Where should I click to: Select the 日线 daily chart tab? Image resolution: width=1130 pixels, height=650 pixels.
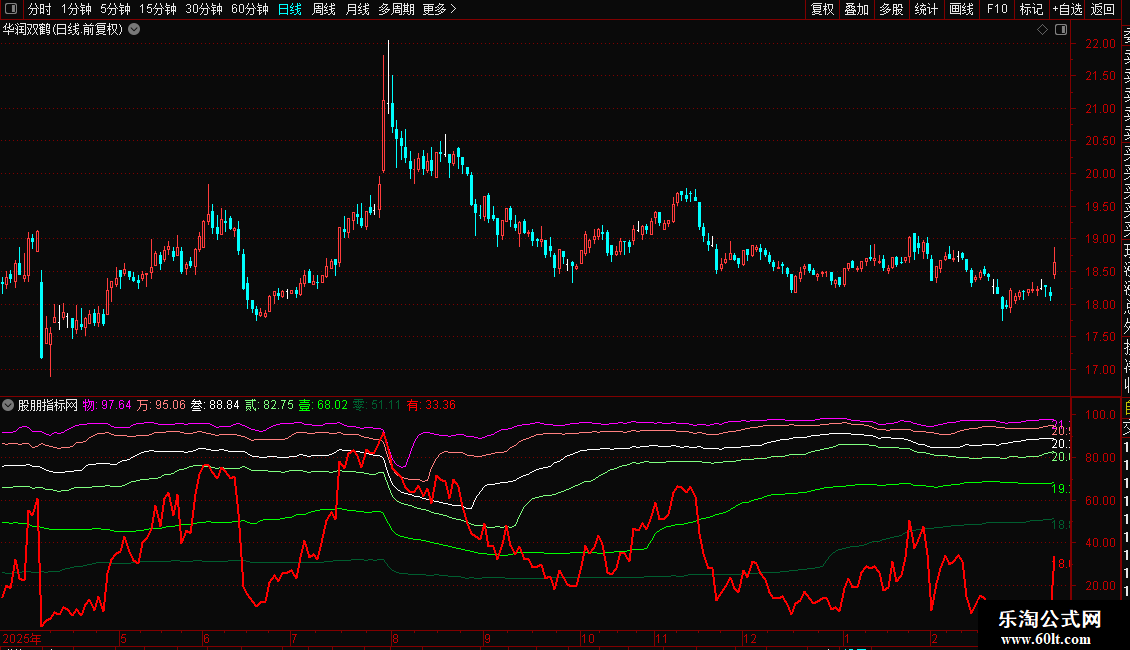290,9
